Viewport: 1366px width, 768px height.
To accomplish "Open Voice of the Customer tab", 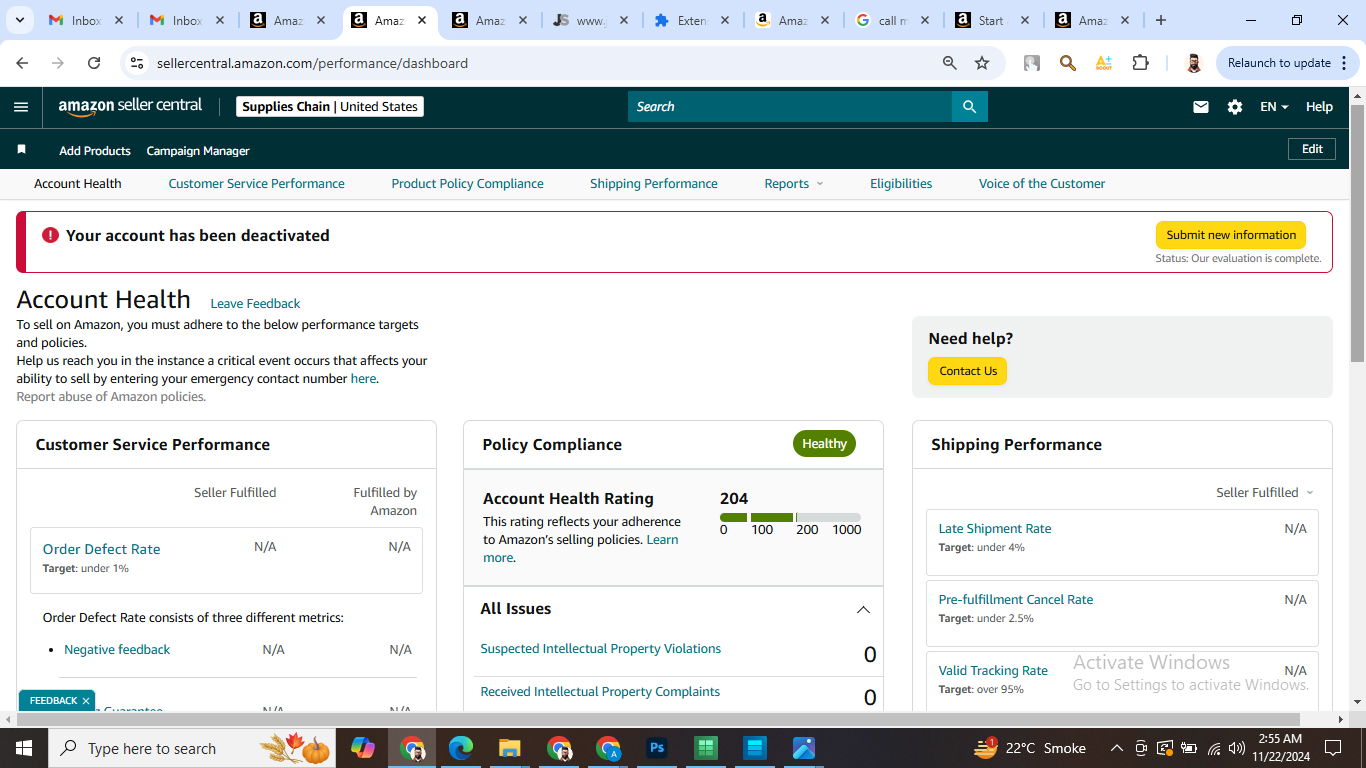I will click(x=1042, y=184).
